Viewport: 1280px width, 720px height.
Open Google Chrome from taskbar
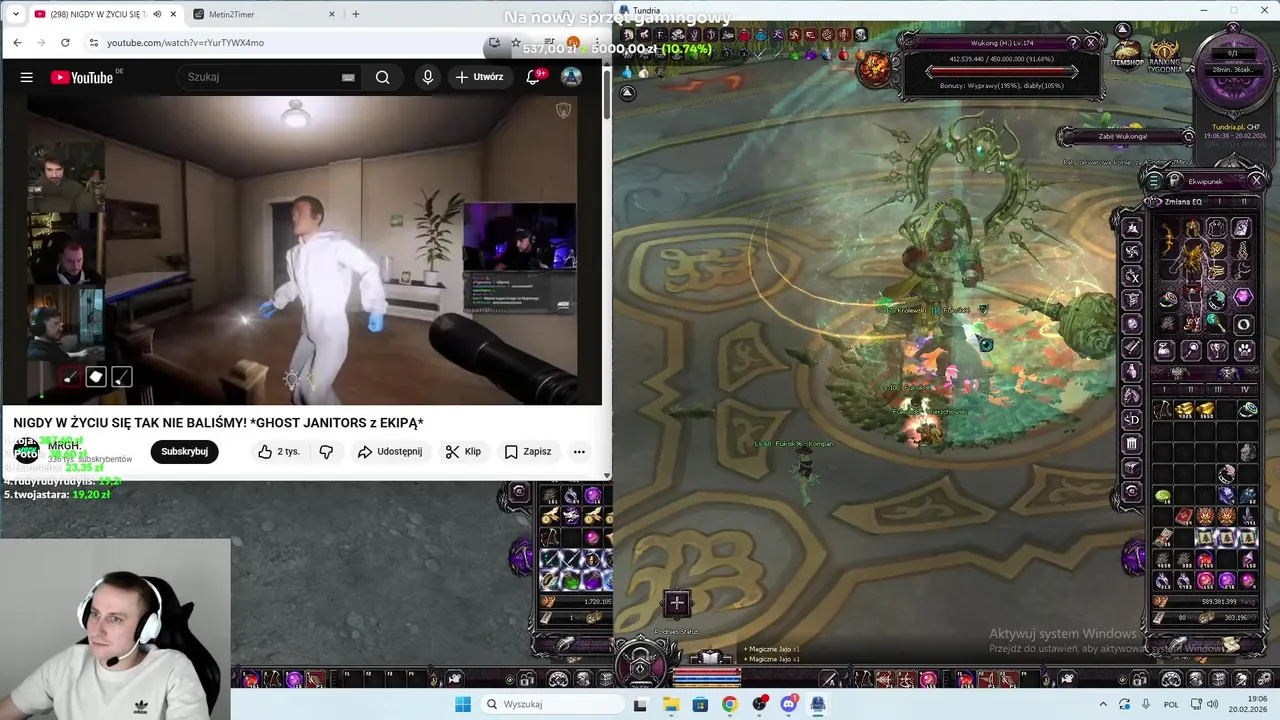point(730,704)
